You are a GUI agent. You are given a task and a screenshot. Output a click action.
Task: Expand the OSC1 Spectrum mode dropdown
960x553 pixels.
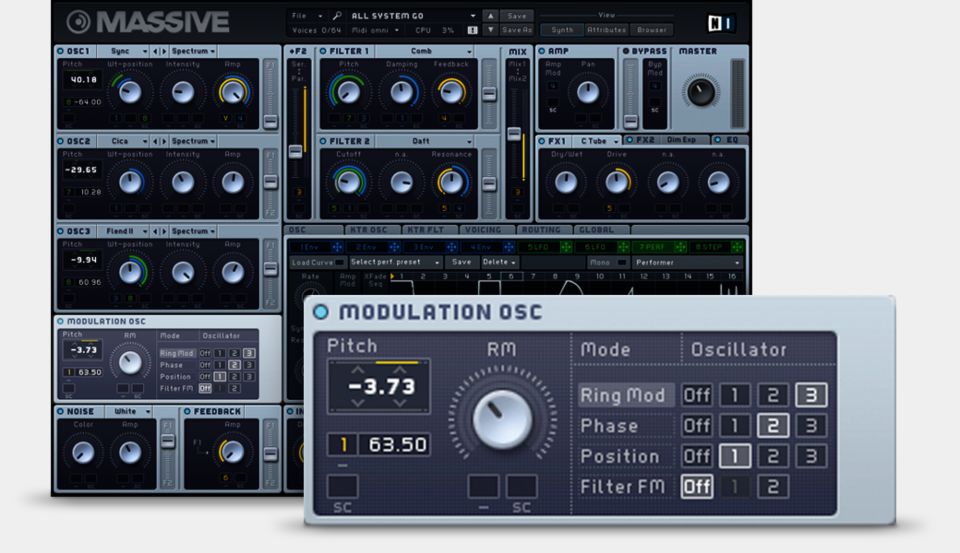tap(192, 51)
